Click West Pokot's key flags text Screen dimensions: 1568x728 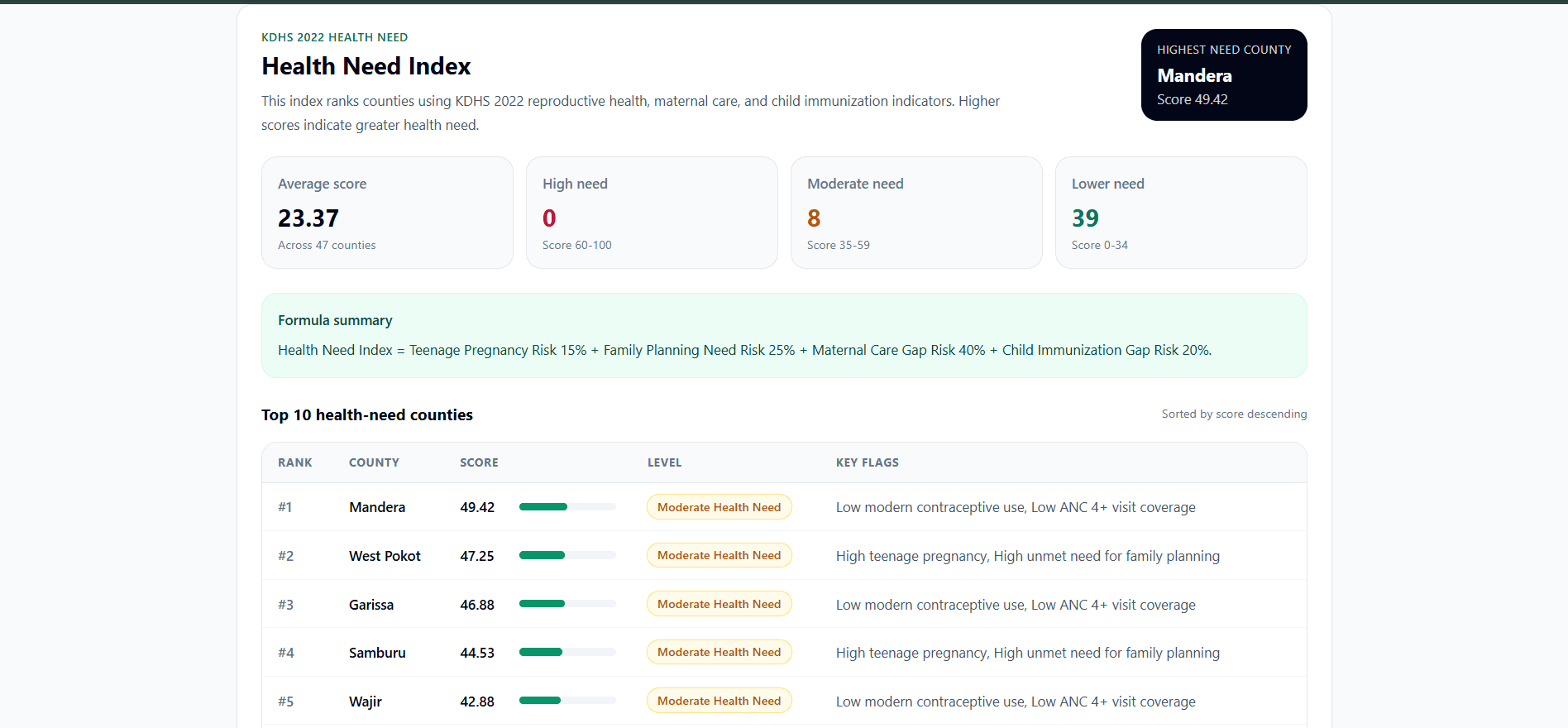(1028, 556)
